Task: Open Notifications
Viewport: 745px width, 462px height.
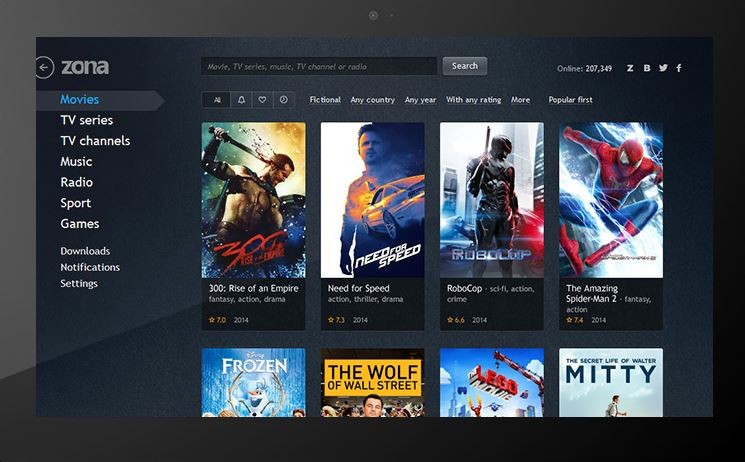Action: point(90,267)
